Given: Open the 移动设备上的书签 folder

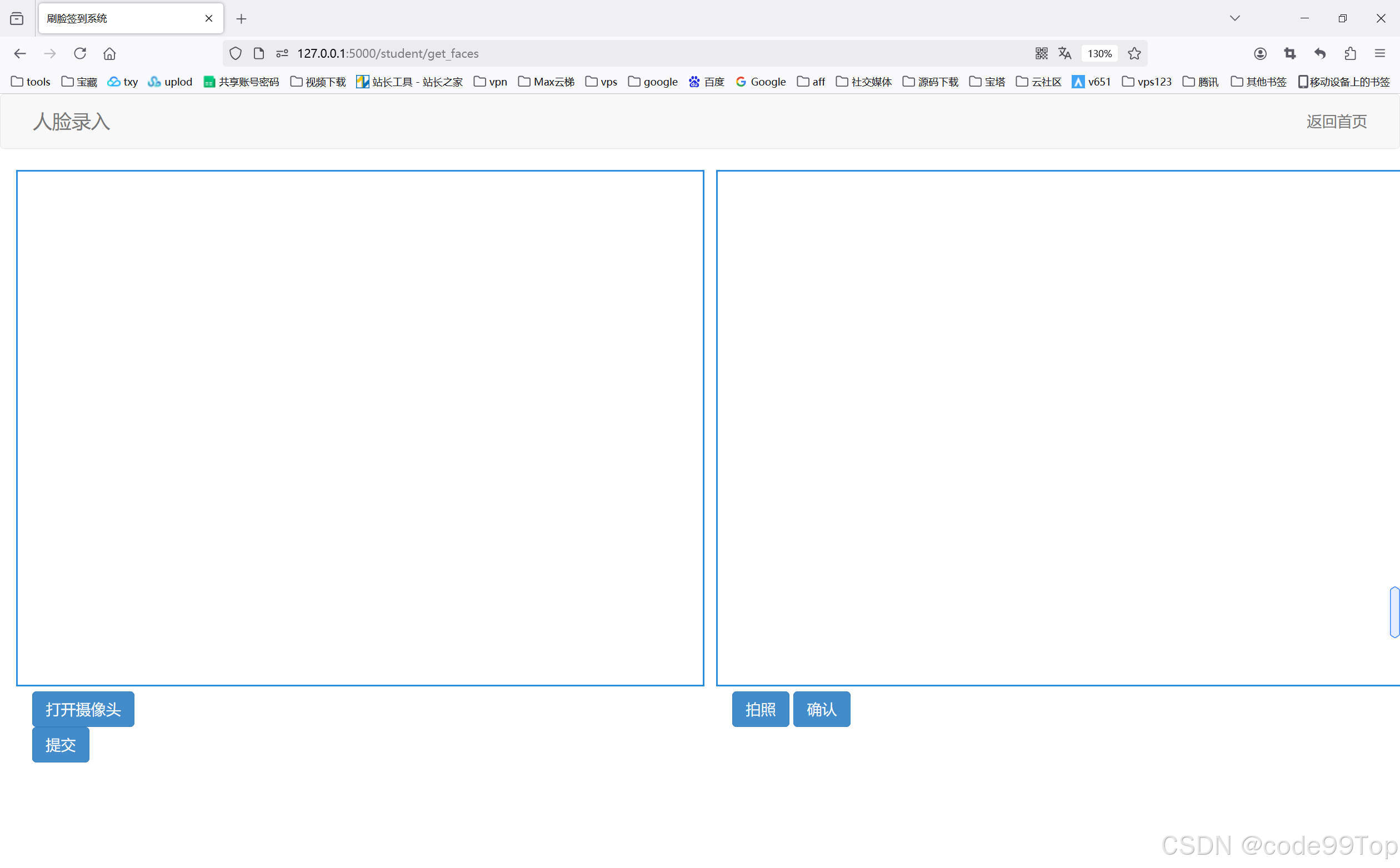Looking at the screenshot, I should tap(1344, 82).
